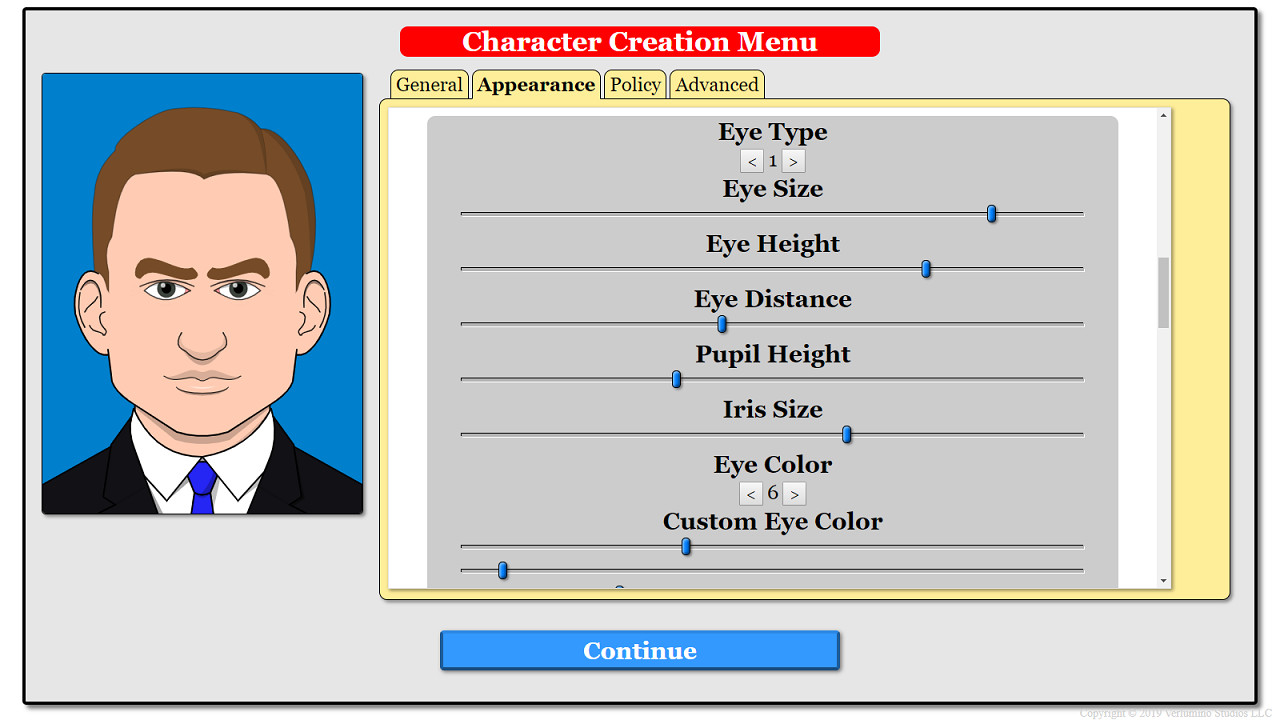Image resolution: width=1280 pixels, height=720 pixels.
Task: Increase Eye Type with the right arrow
Action: [x=793, y=160]
